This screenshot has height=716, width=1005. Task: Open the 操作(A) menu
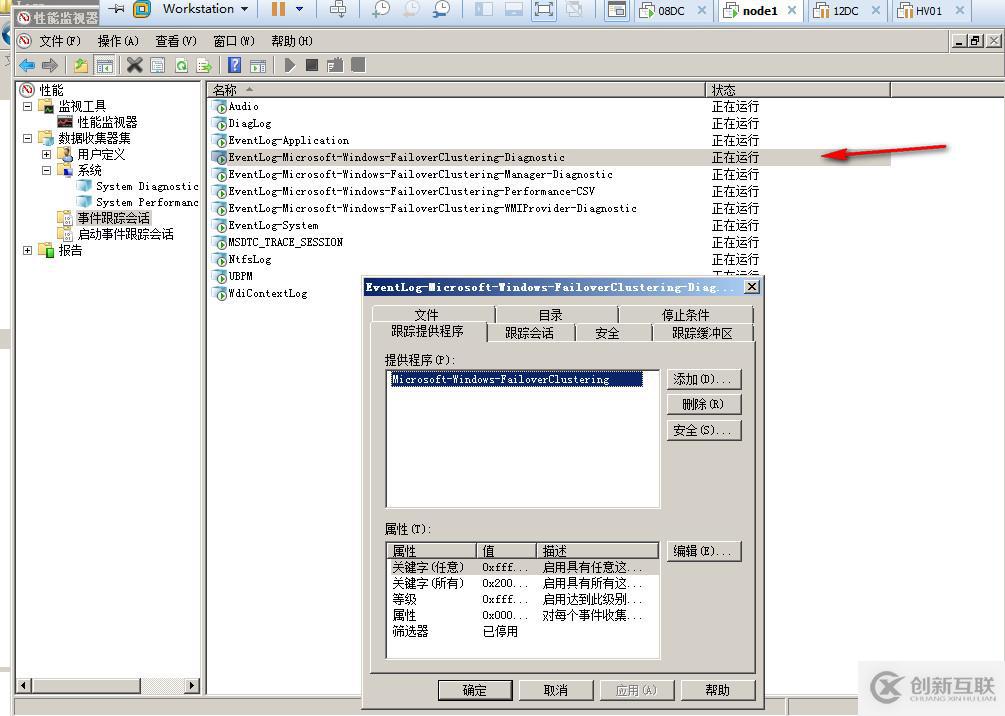[118, 41]
